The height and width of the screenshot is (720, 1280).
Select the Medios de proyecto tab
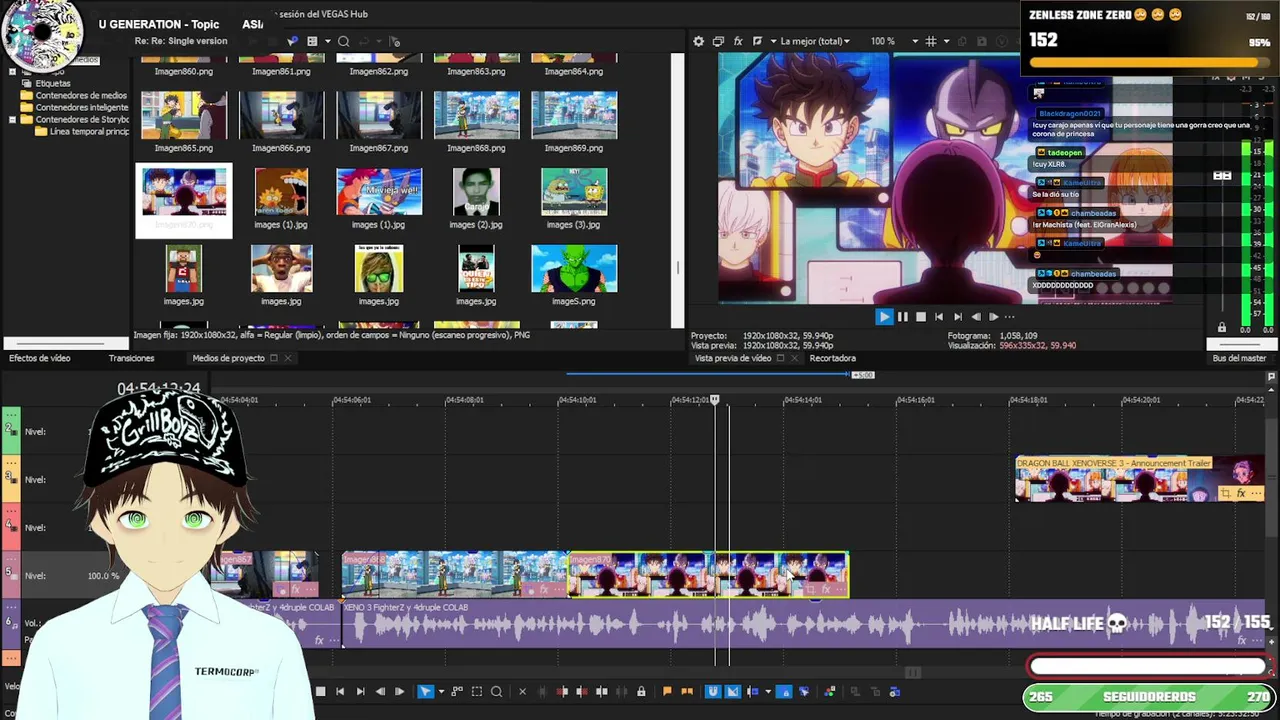click(x=228, y=358)
